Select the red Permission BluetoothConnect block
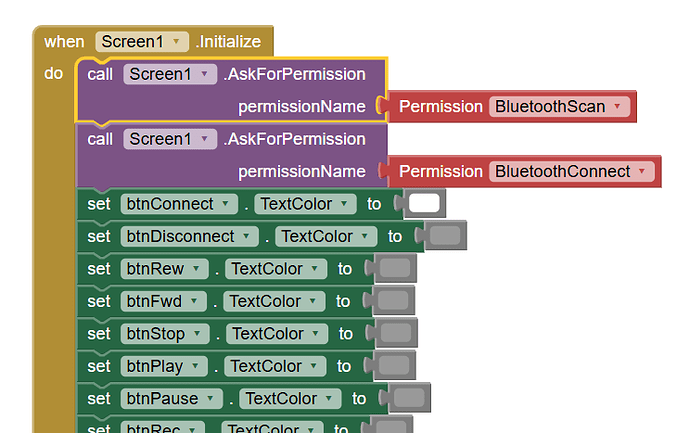 [x=524, y=171]
